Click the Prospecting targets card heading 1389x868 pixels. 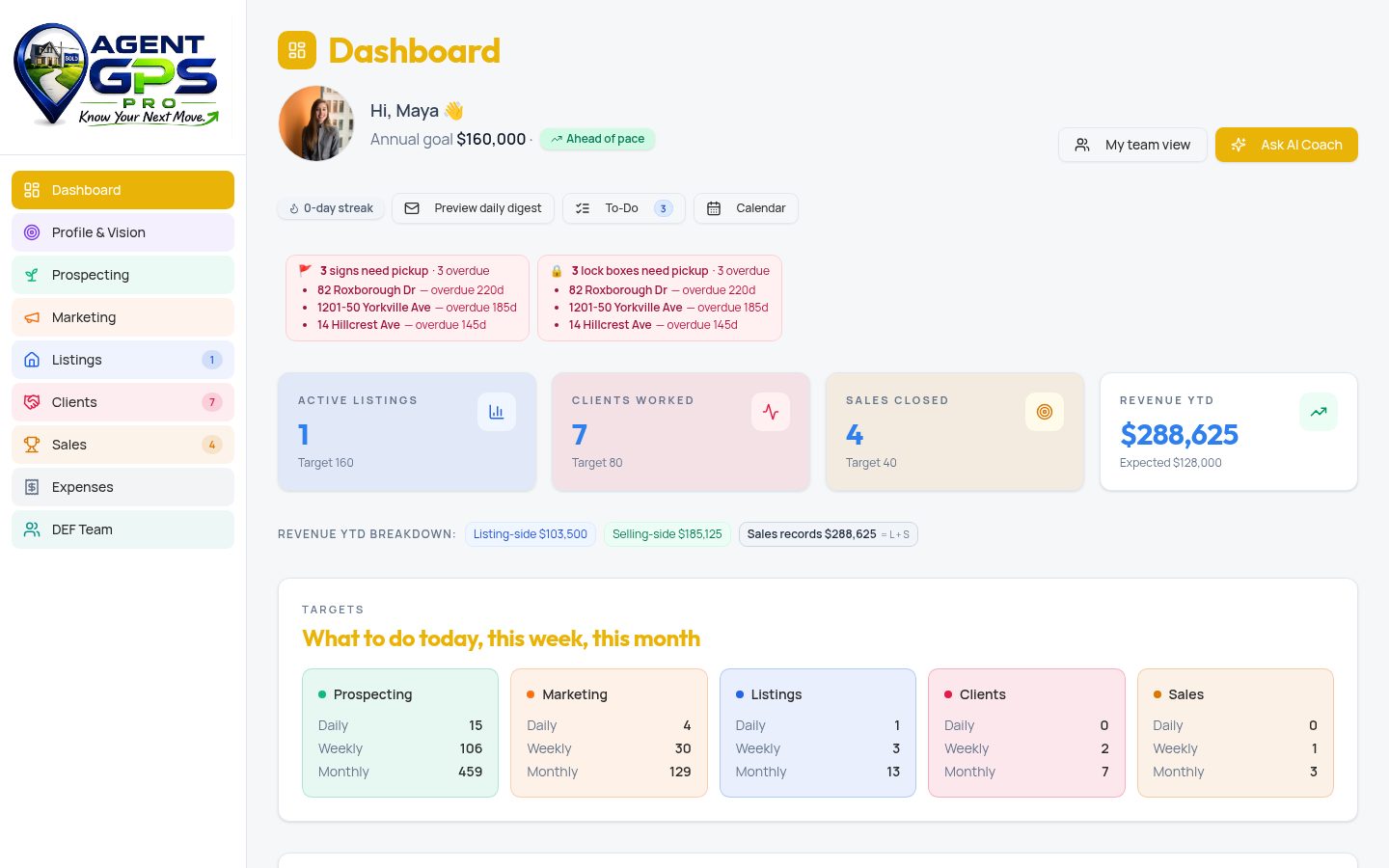[x=372, y=694]
